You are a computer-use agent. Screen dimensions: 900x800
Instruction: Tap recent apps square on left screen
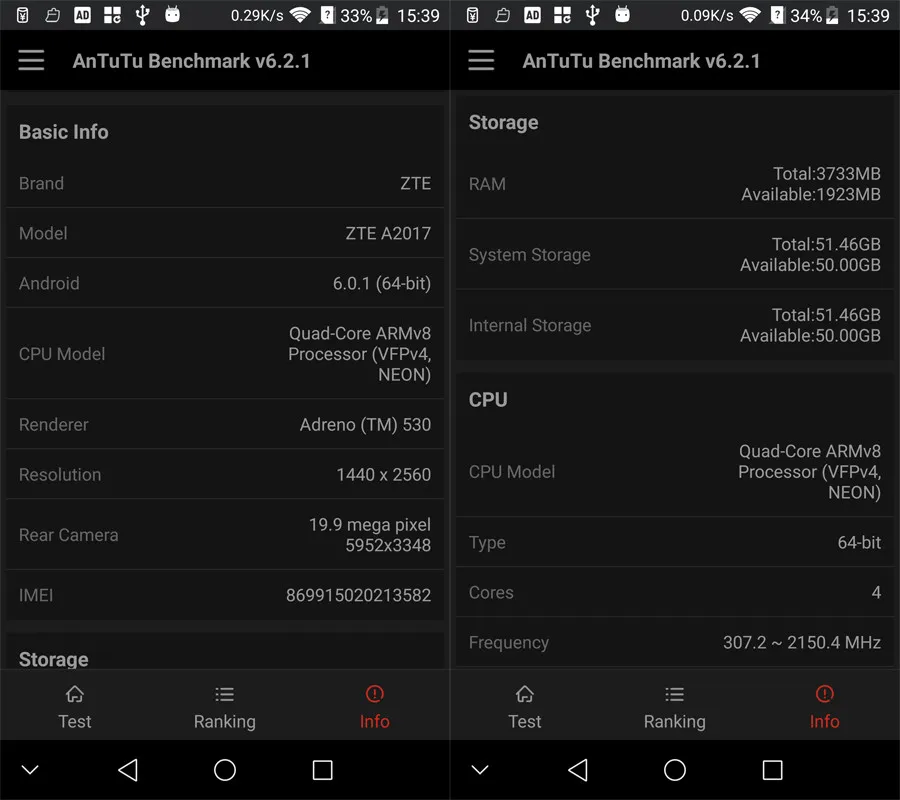point(323,770)
